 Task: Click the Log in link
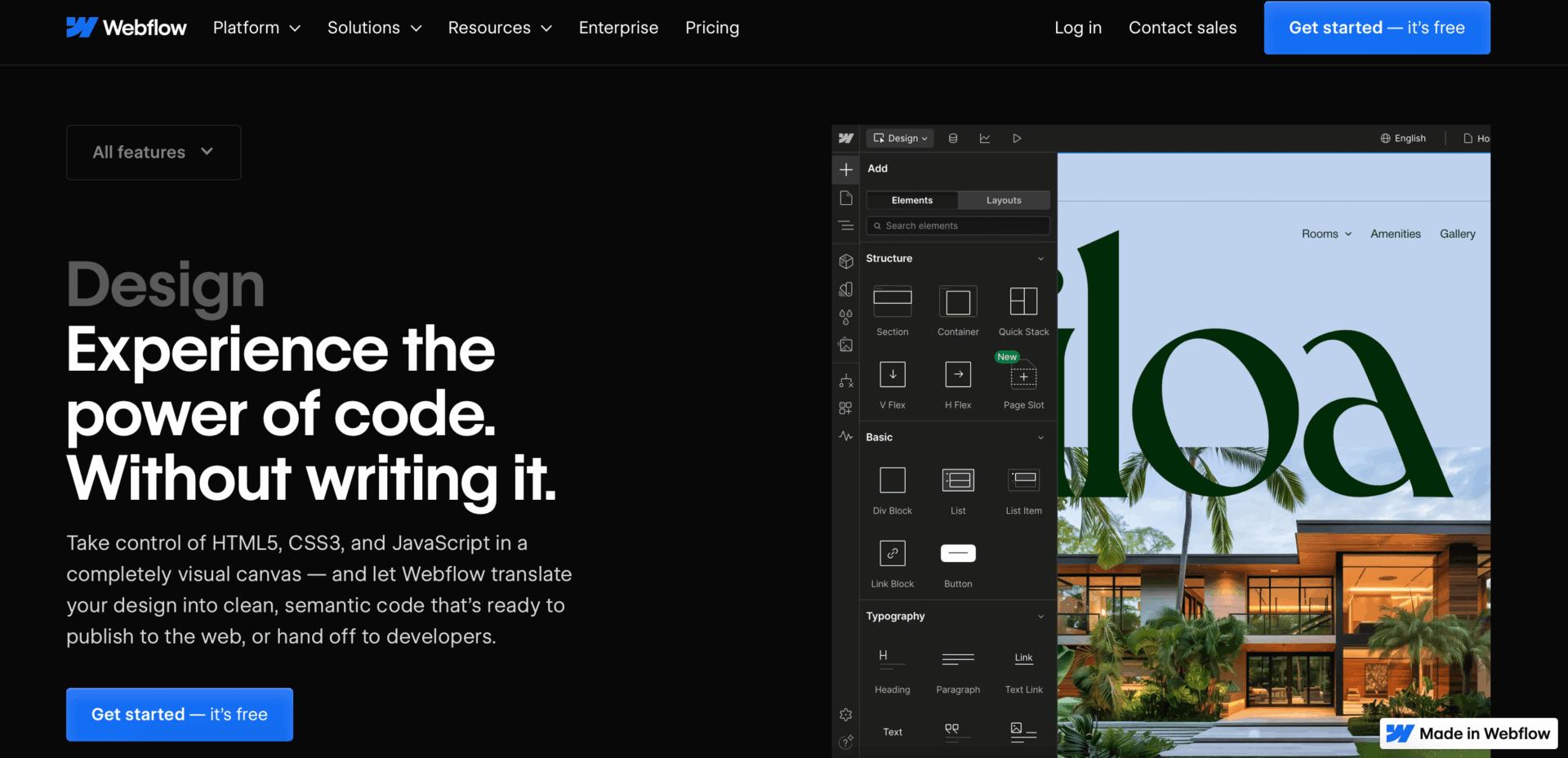coord(1077,28)
